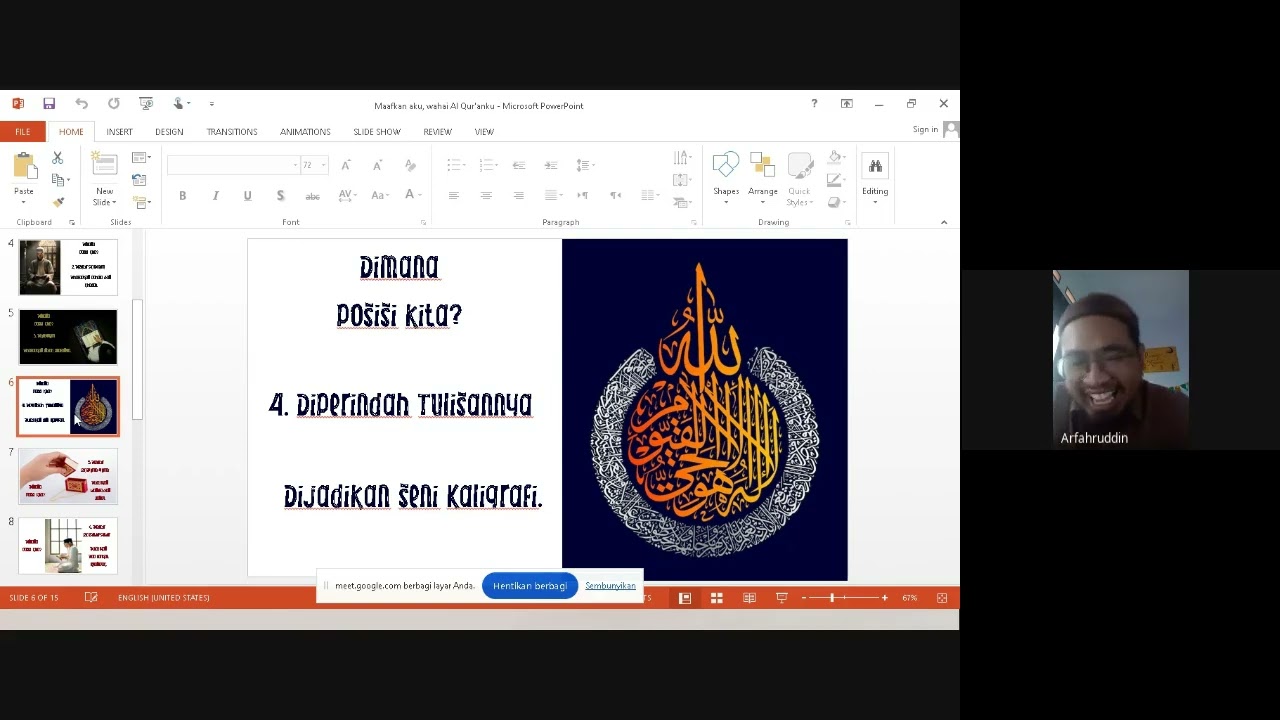Switch to the ANIMATIONS tab

point(305,132)
